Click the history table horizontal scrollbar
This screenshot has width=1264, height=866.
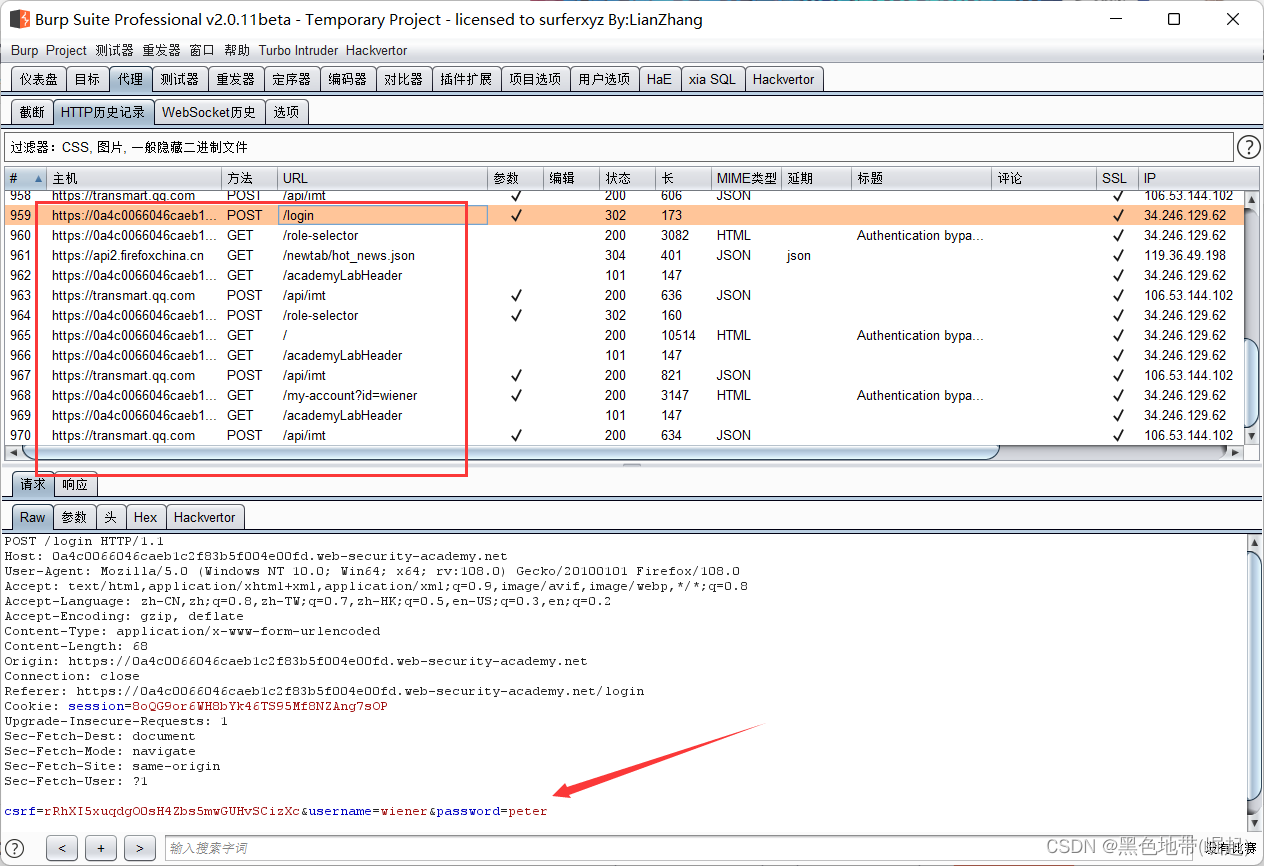[625, 453]
